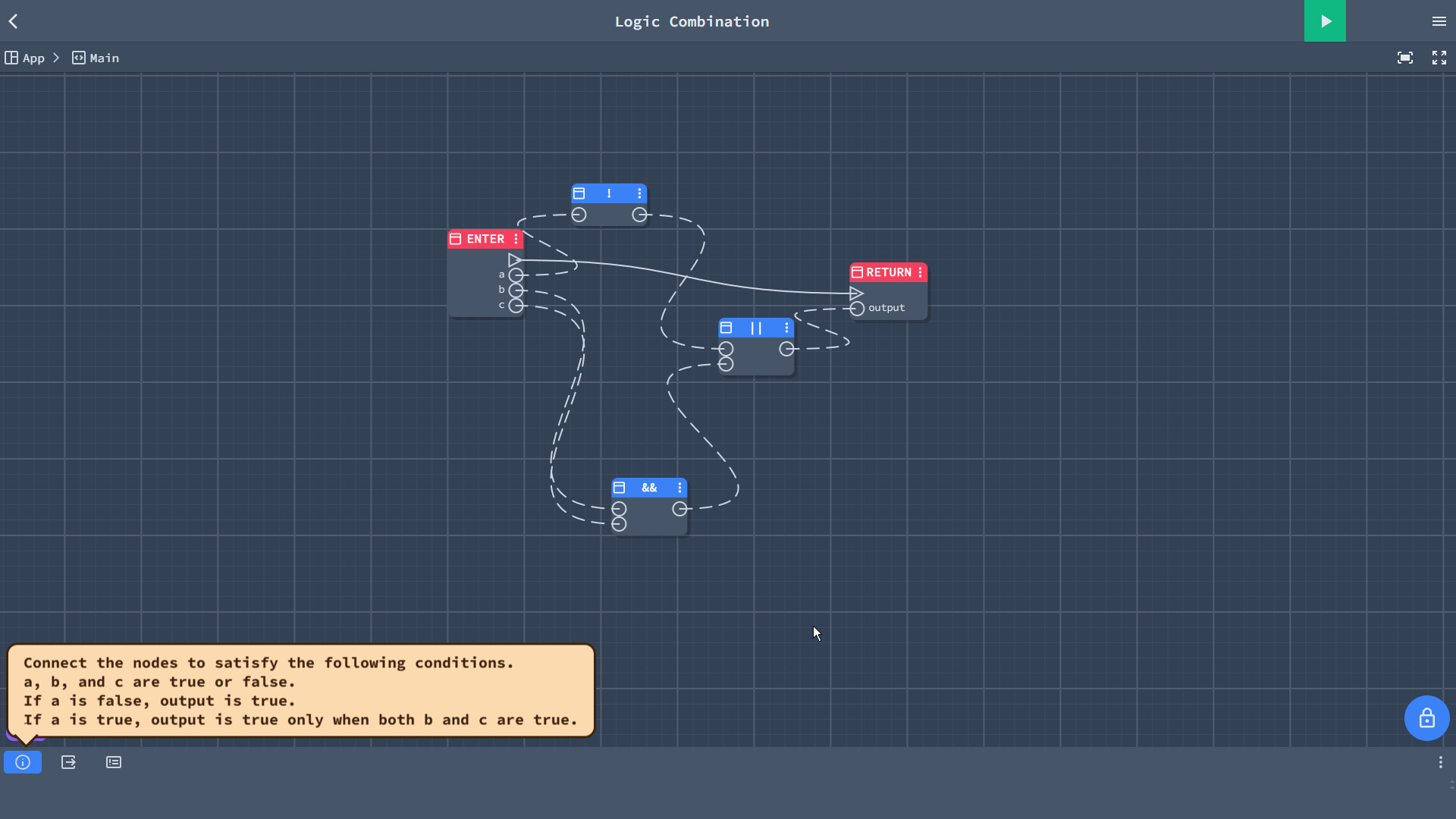Click the input port of the ! node
The image size is (1456, 819).
tap(579, 215)
